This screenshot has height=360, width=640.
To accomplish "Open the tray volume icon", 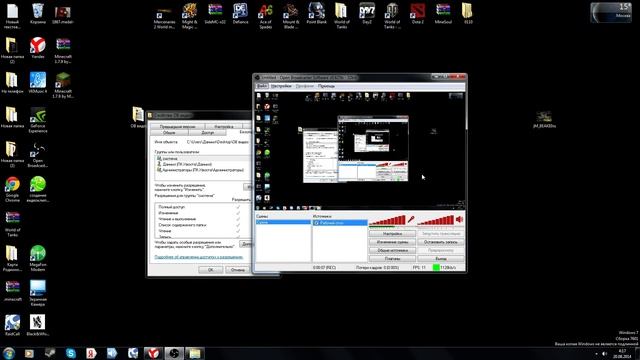I will [x=605, y=353].
